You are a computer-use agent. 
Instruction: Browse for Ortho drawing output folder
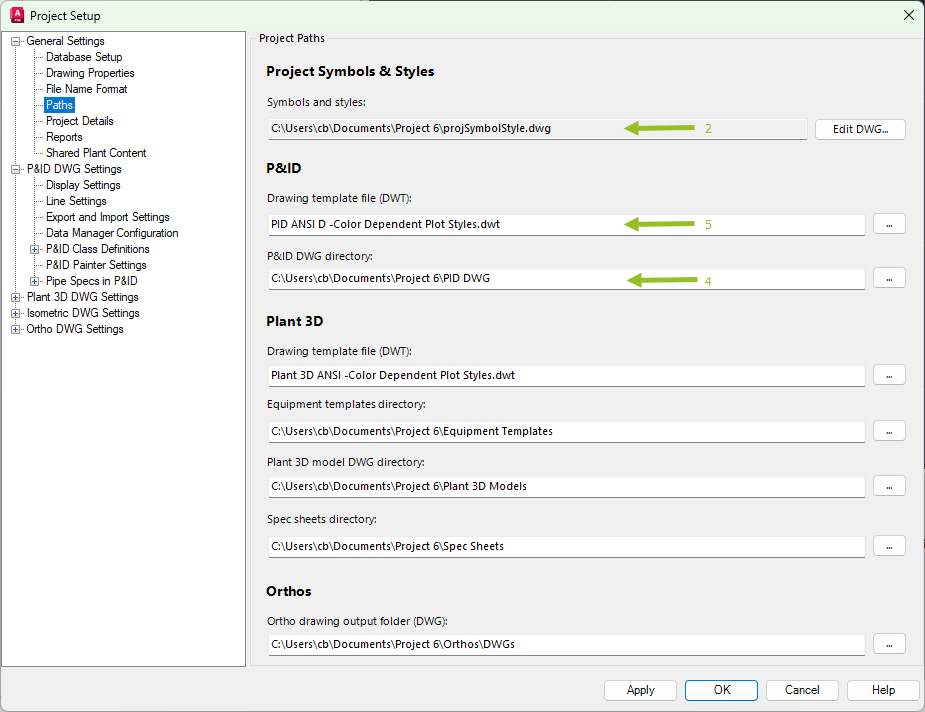[x=889, y=644]
